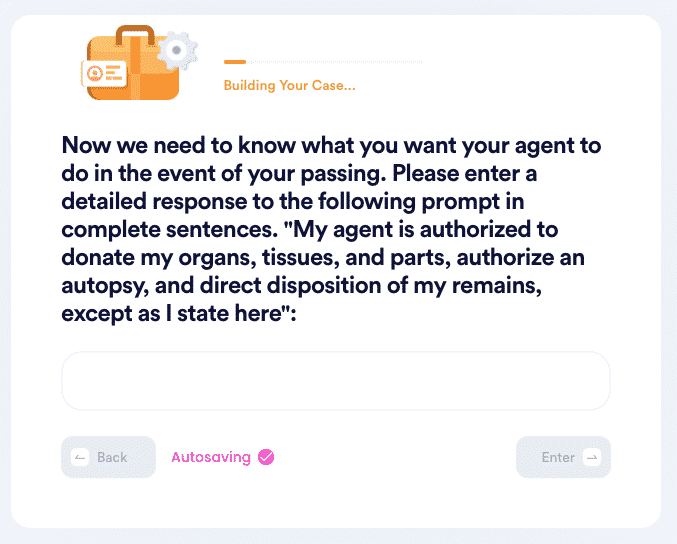Click the brown briefcase handle
The width and height of the screenshot is (677, 544).
coord(135,35)
